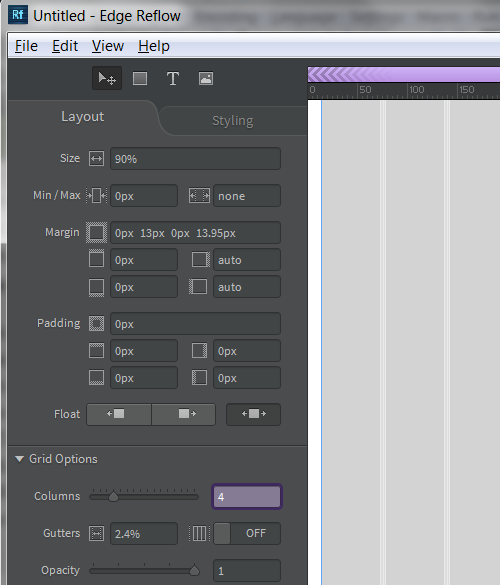Toggle the column gutter OFF switch
Screen dimensions: 500x585
tap(247, 534)
